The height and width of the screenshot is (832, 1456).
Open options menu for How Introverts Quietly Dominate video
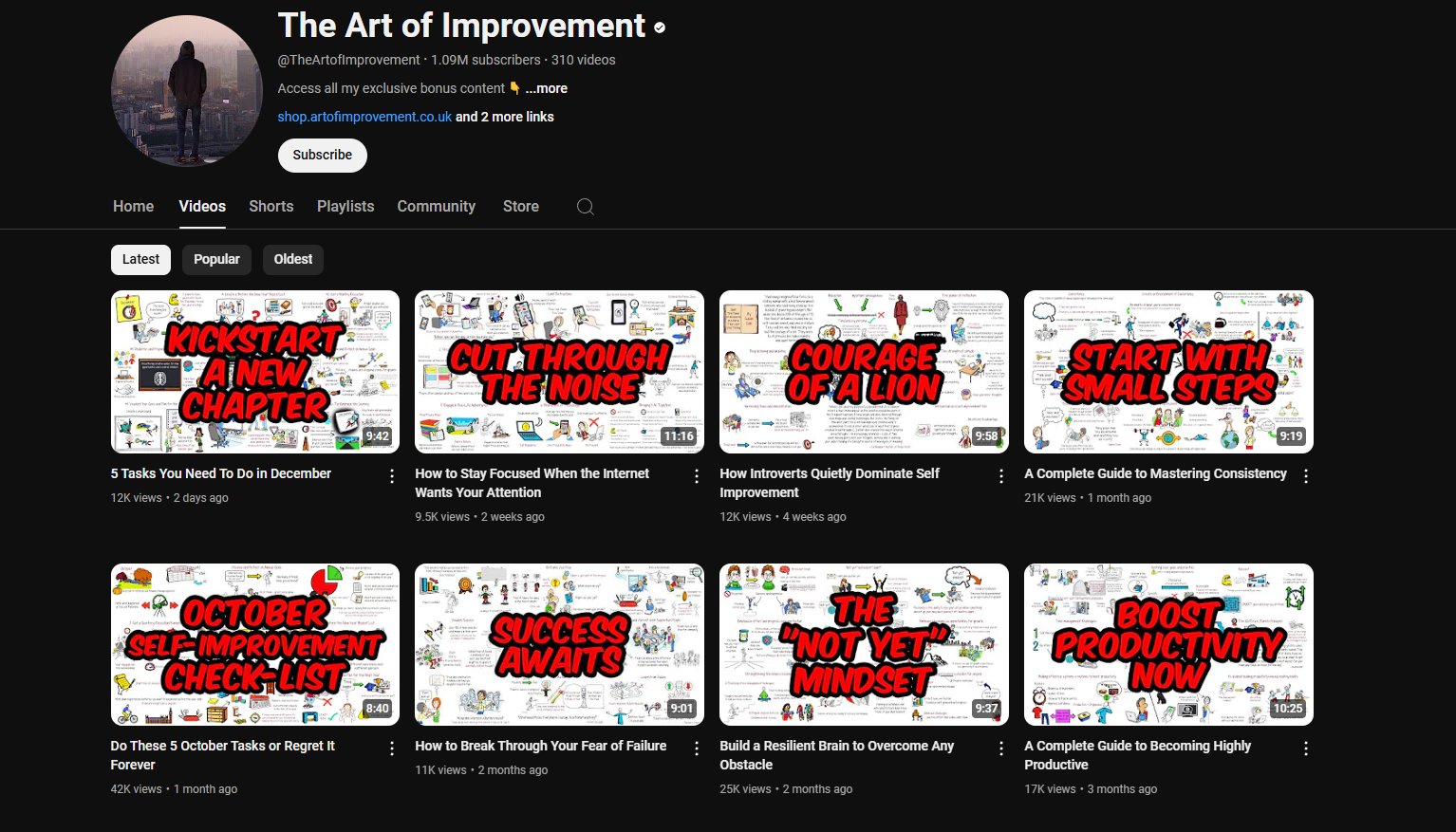coord(1001,476)
